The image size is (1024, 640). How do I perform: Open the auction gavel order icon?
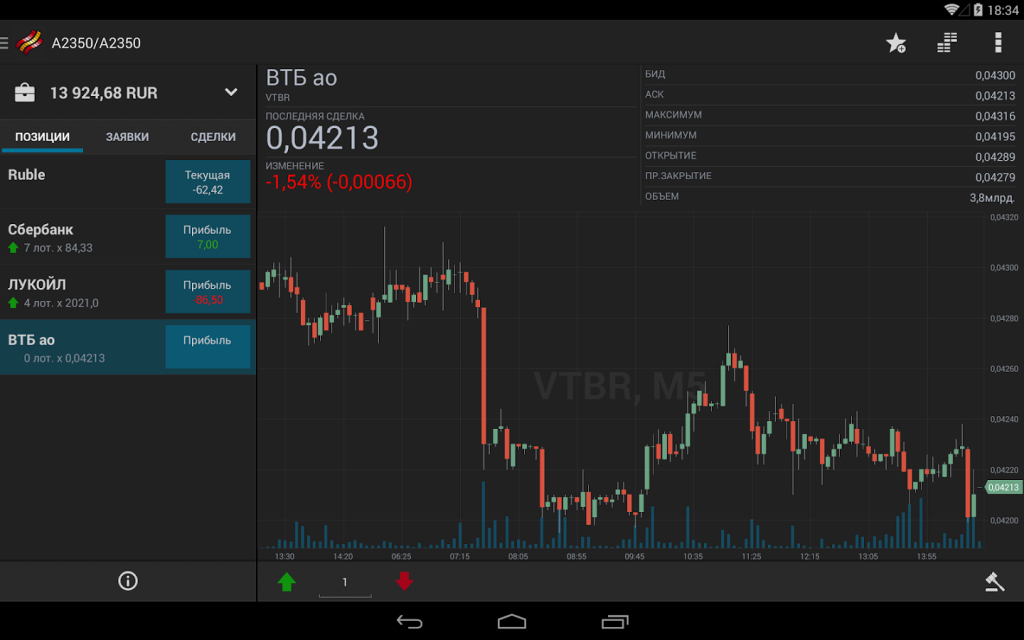click(995, 581)
